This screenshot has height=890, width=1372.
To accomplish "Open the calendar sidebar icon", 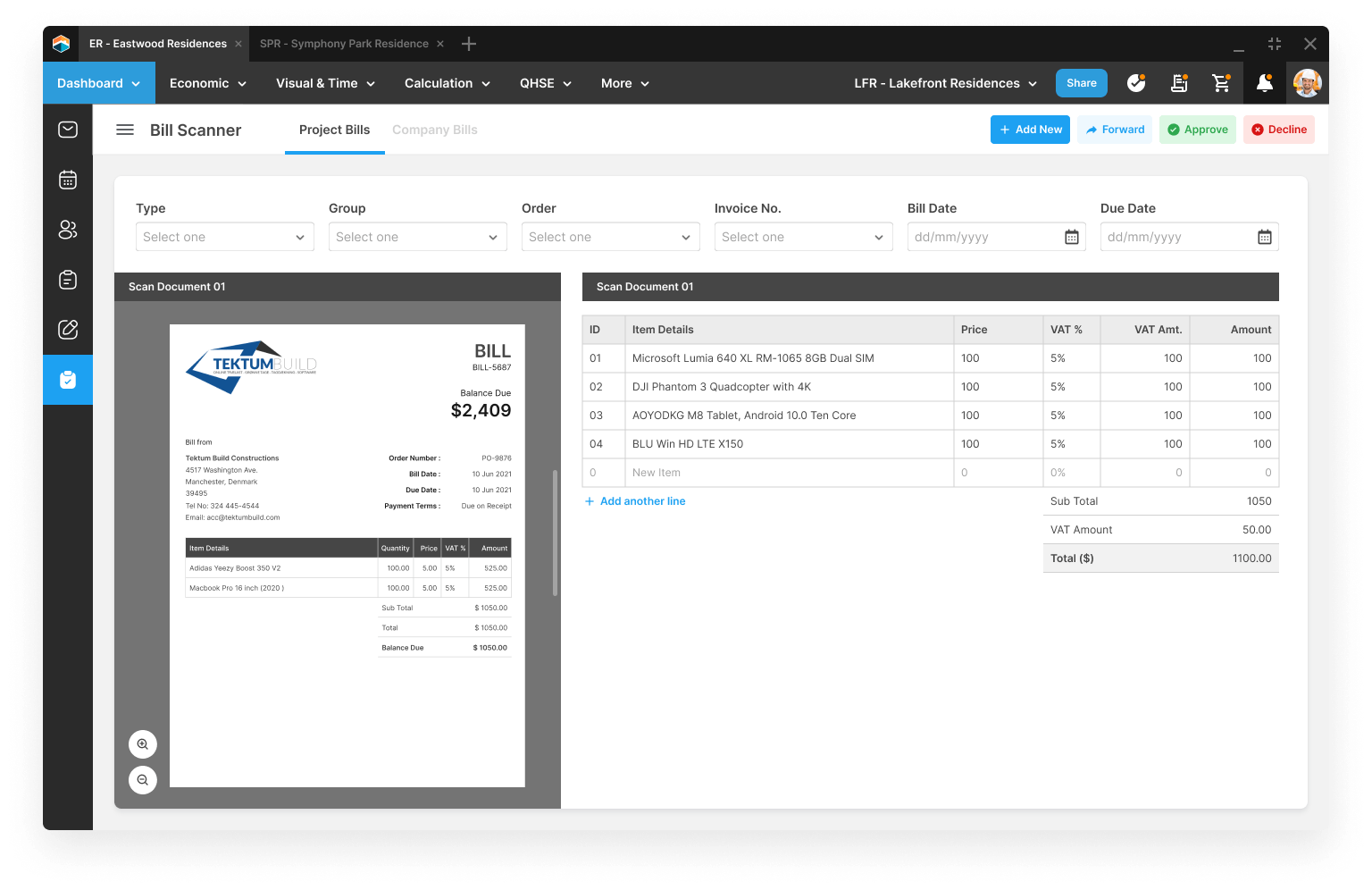I will click(x=68, y=180).
